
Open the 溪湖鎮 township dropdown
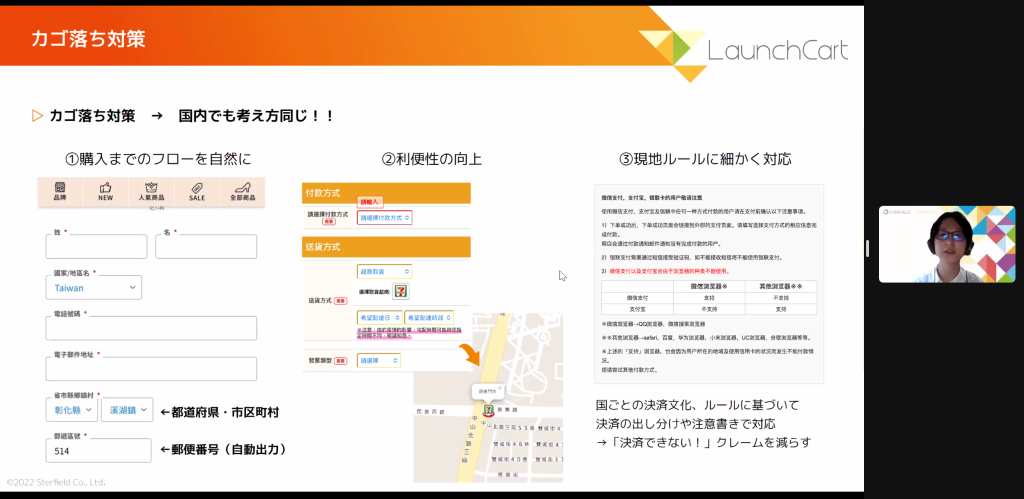[126, 410]
